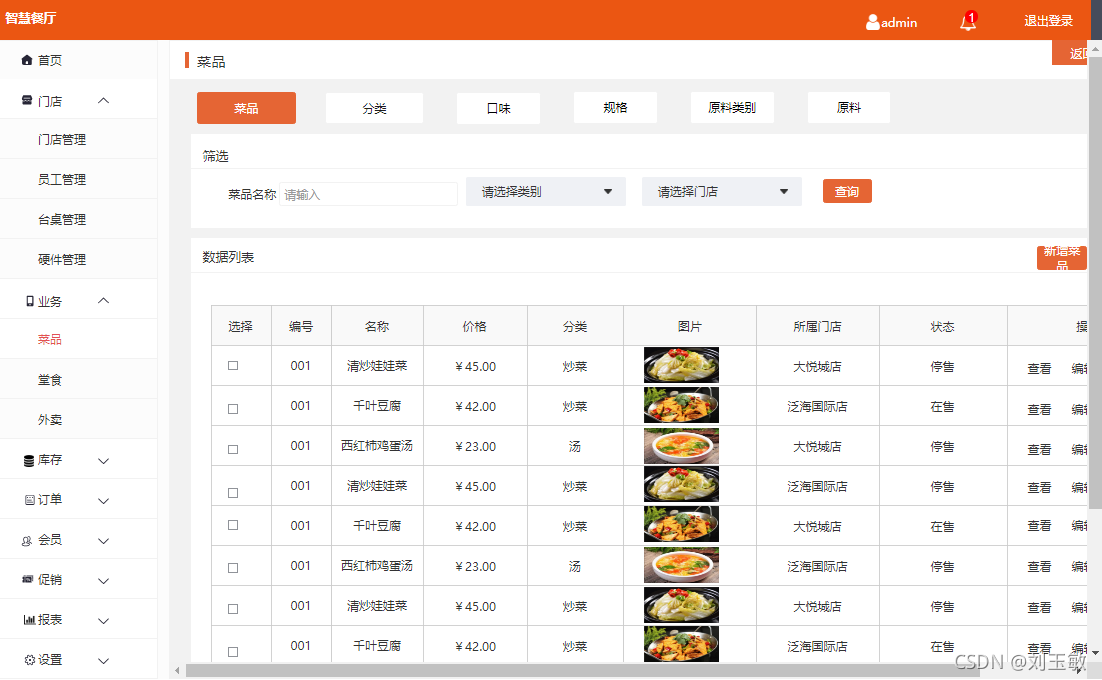Click the promotion icon beside 促销

coord(27,580)
